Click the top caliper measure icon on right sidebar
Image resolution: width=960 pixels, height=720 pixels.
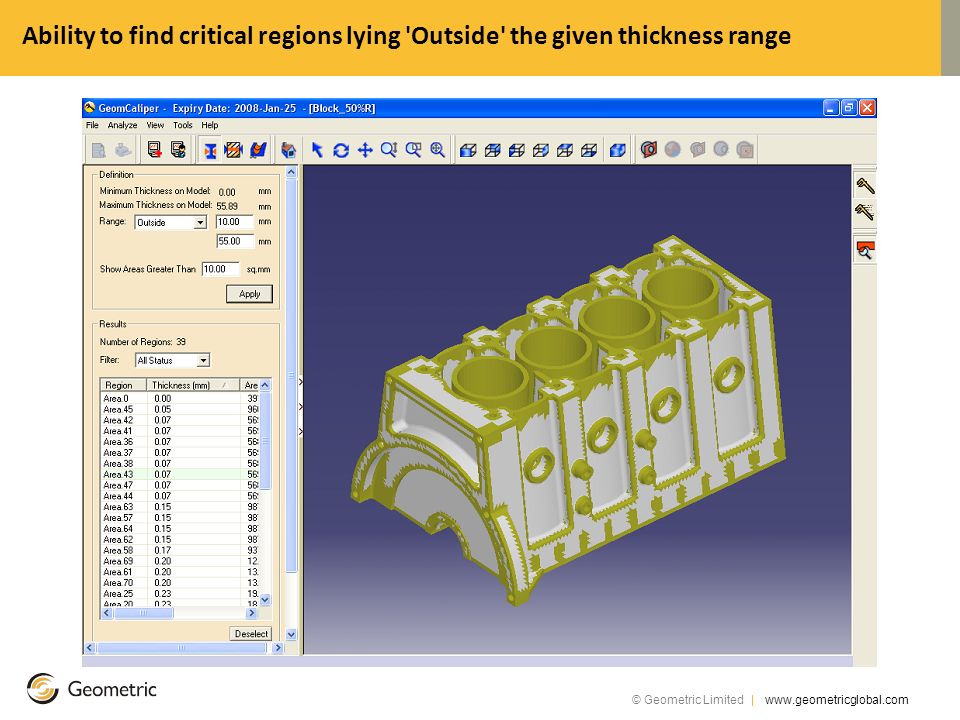coord(864,185)
